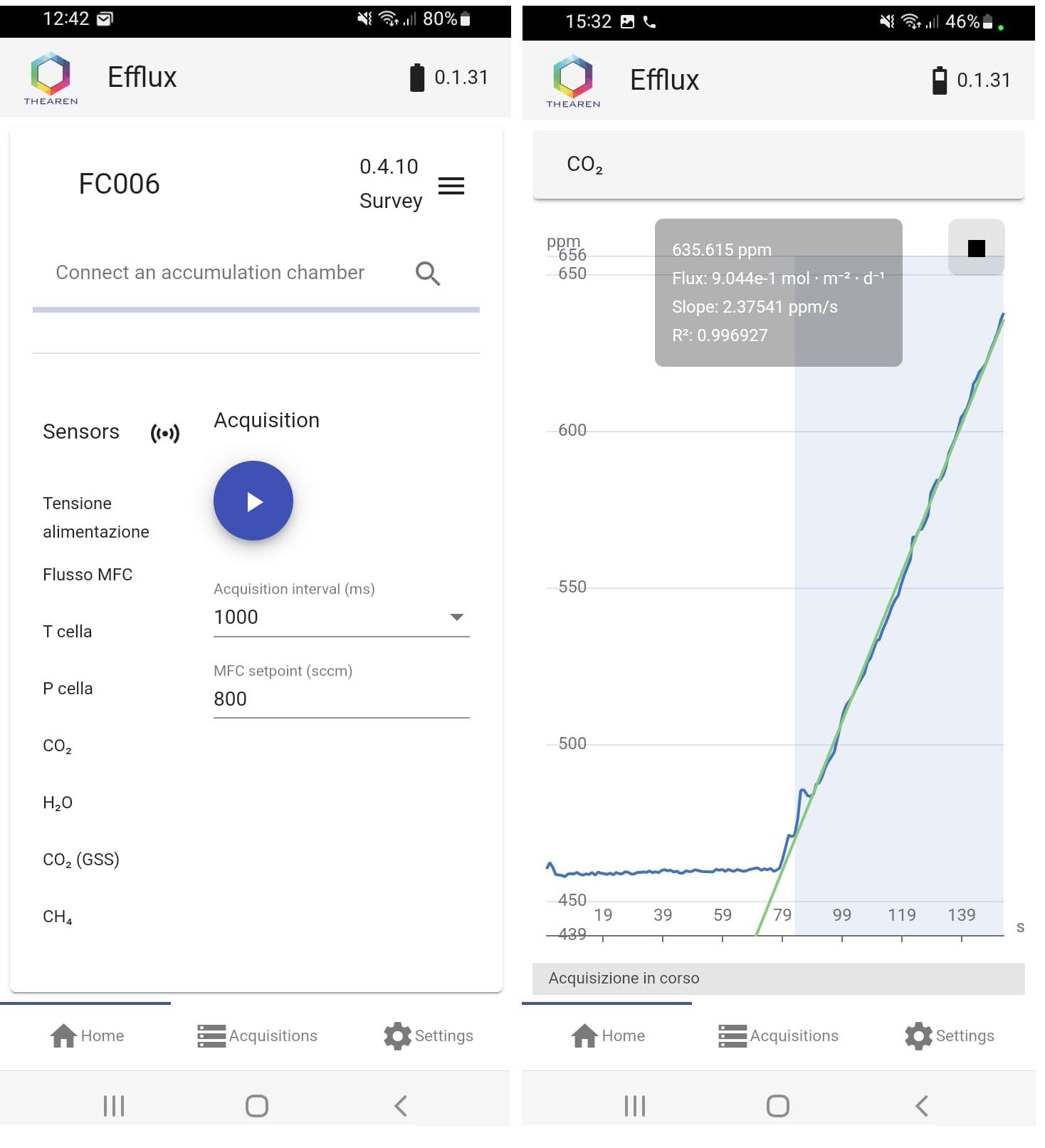
Task: Open recent apps on left phone
Action: pos(114,1106)
